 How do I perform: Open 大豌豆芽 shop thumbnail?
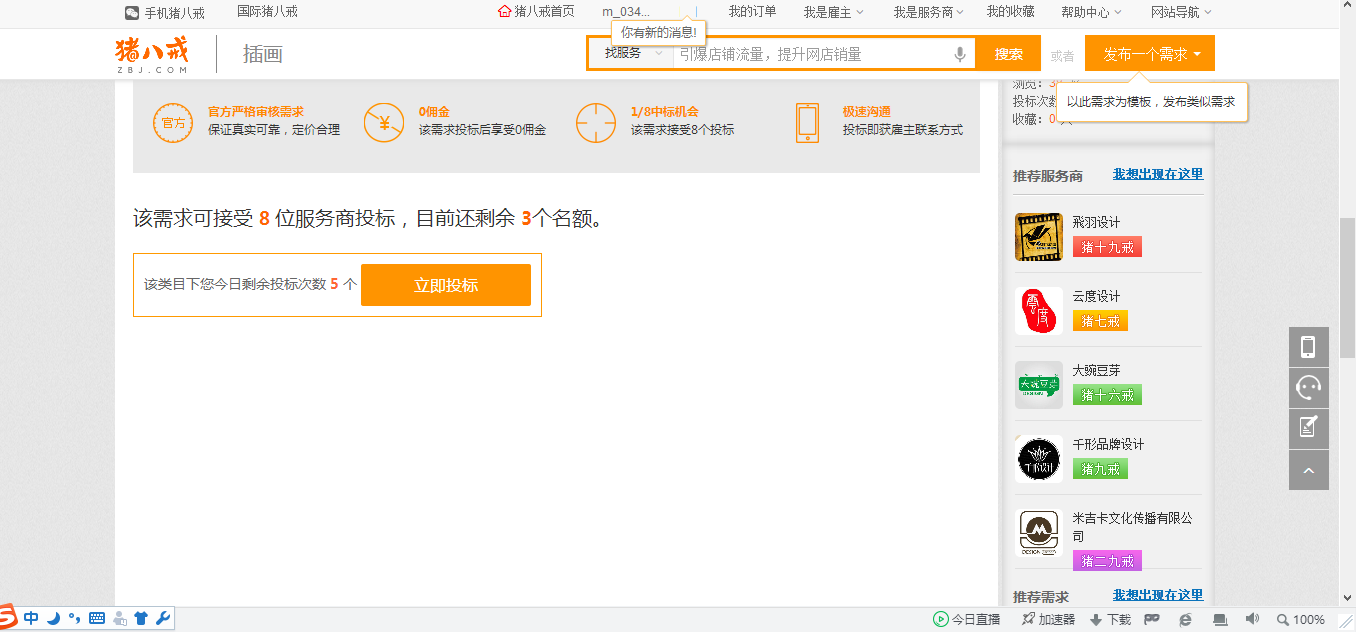coord(1038,385)
